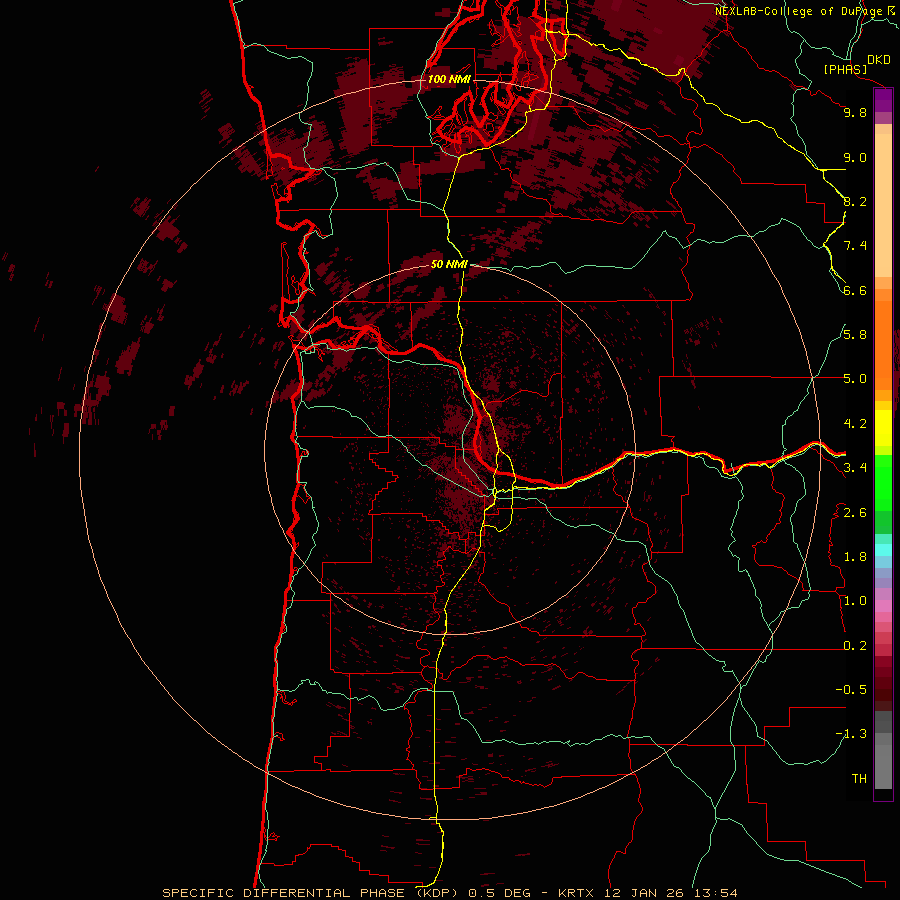
Task: Click the 2.6 scale value
Action: 855,513
